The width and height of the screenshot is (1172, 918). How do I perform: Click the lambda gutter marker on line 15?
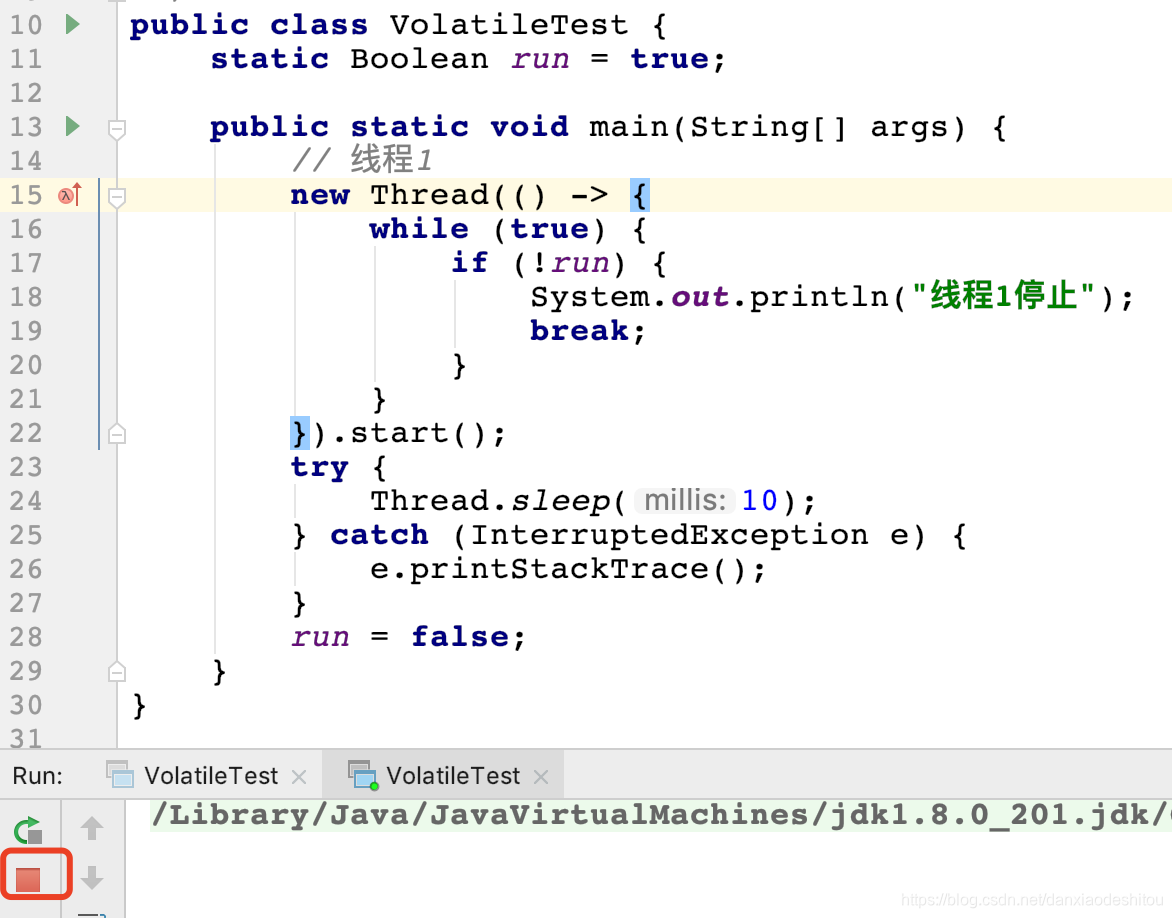click(70, 195)
